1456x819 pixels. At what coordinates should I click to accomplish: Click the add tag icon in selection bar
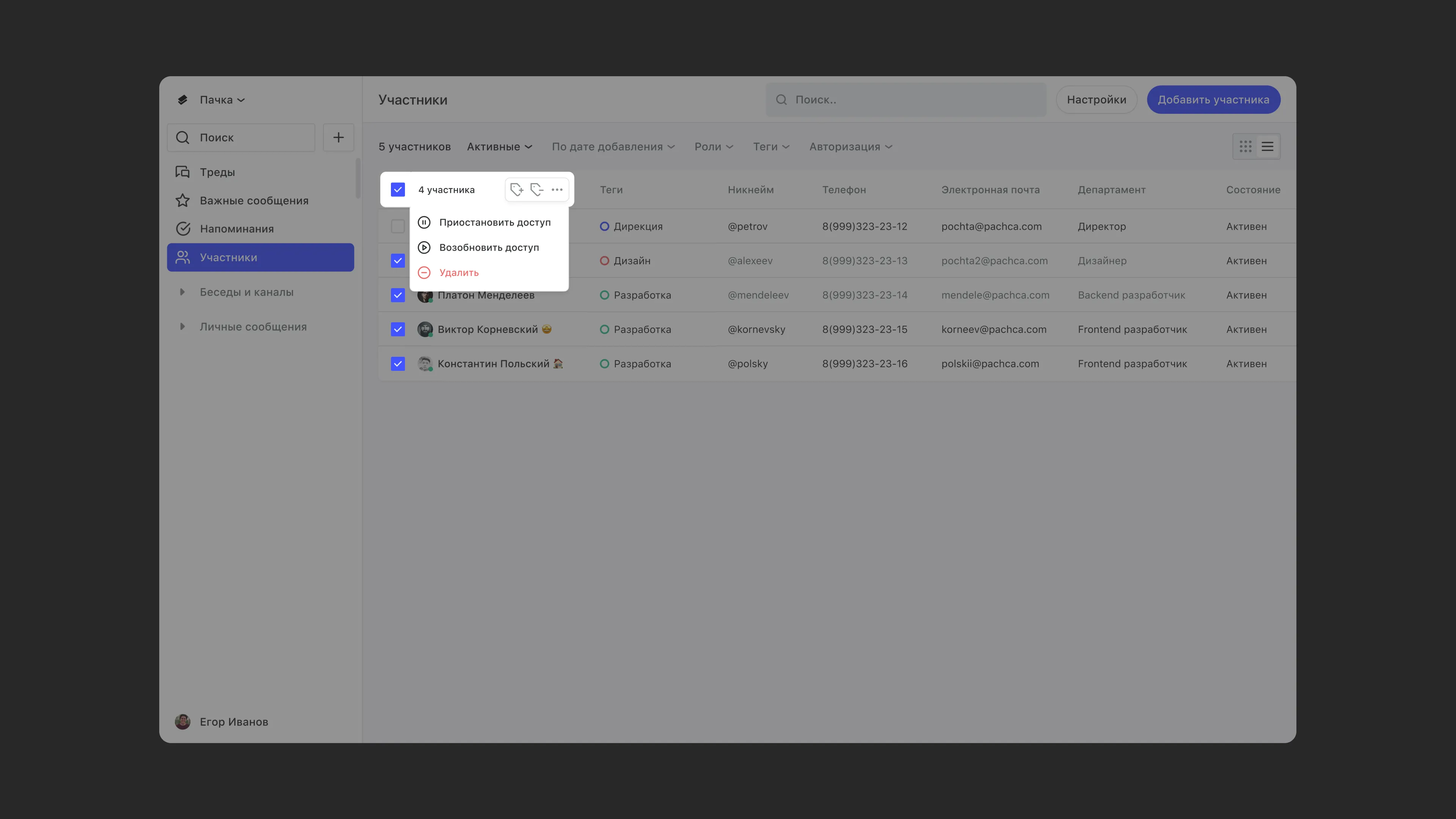[x=516, y=190]
